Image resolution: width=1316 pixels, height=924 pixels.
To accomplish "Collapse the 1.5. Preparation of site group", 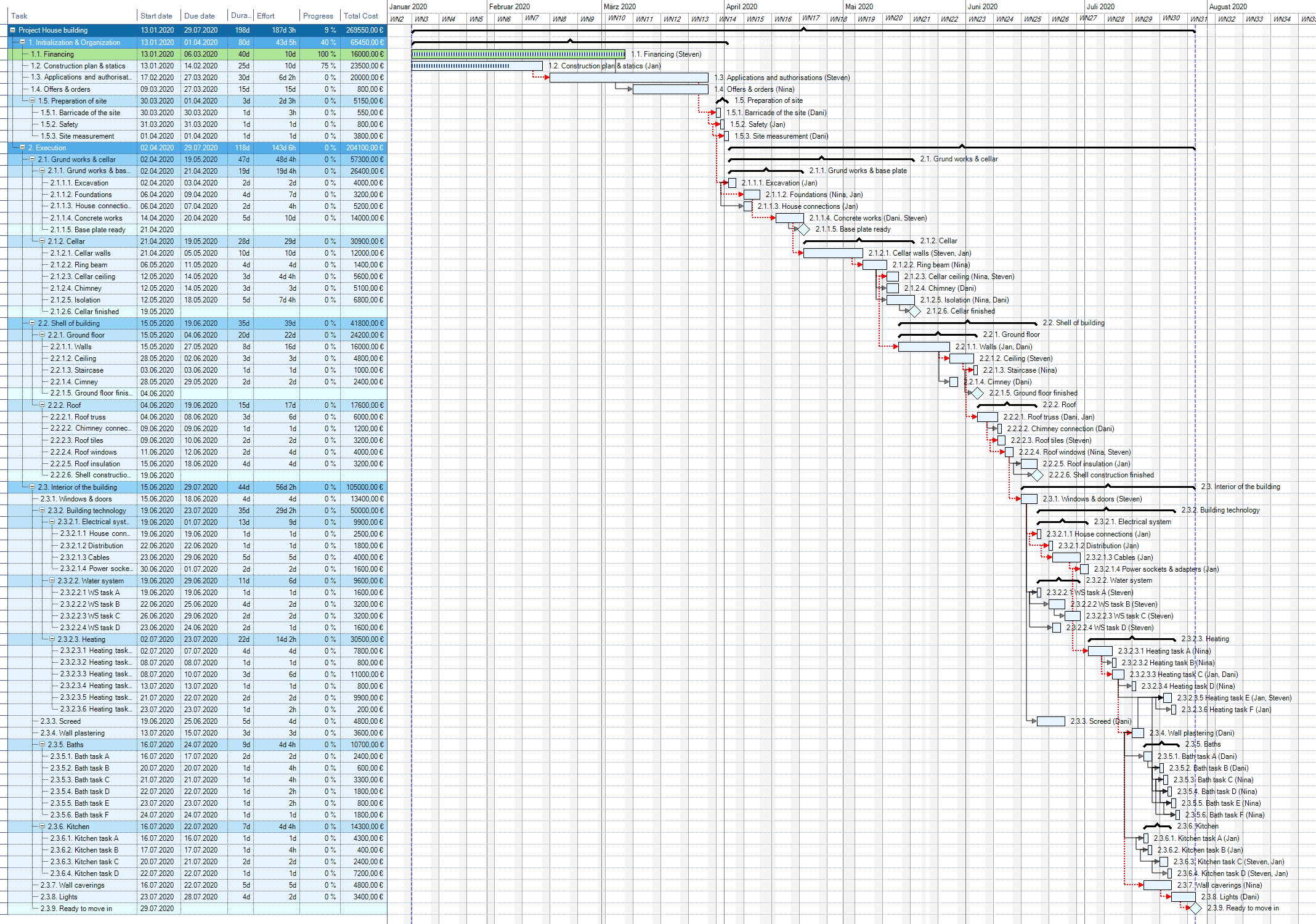I will click(33, 101).
